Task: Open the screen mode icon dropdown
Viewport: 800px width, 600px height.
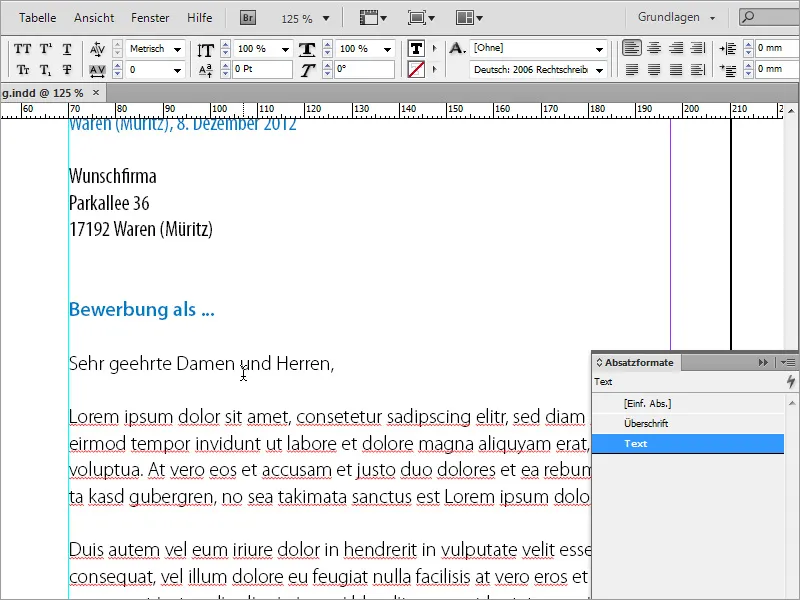Action: point(421,18)
